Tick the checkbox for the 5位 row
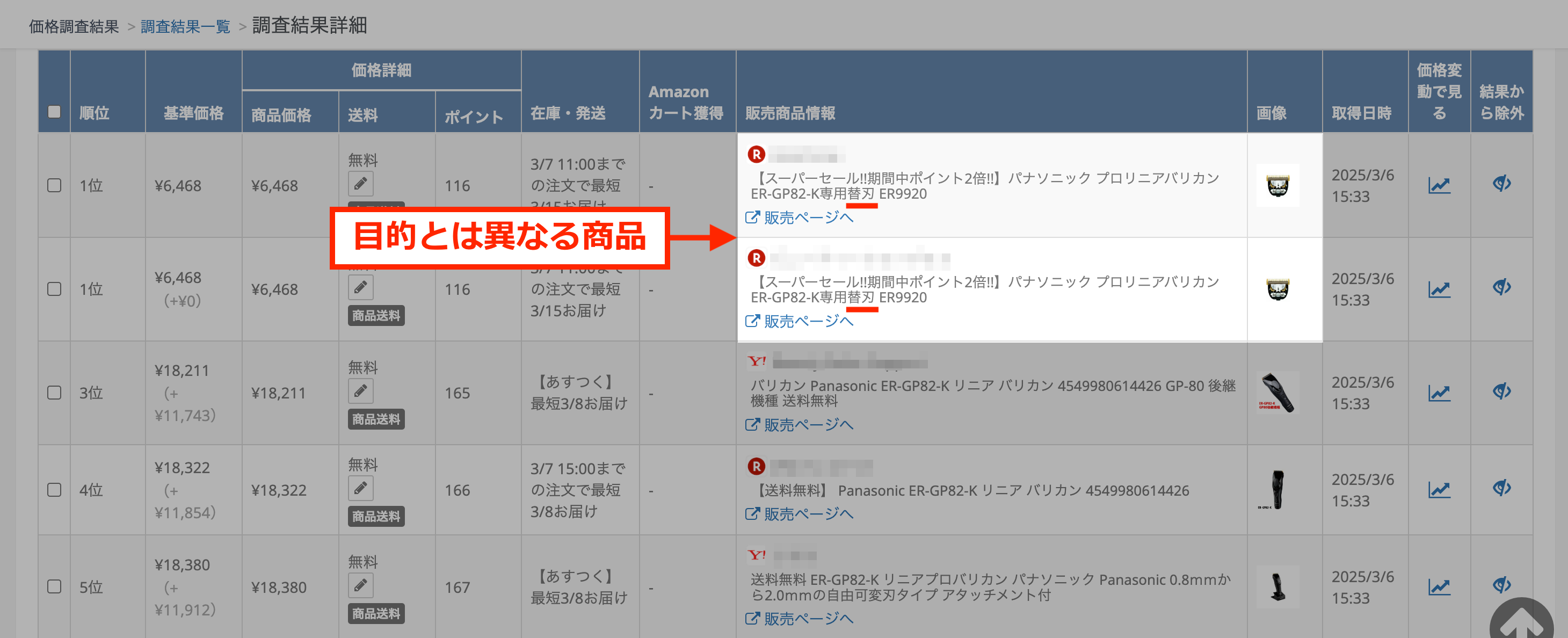This screenshot has width=1568, height=638. (54, 587)
